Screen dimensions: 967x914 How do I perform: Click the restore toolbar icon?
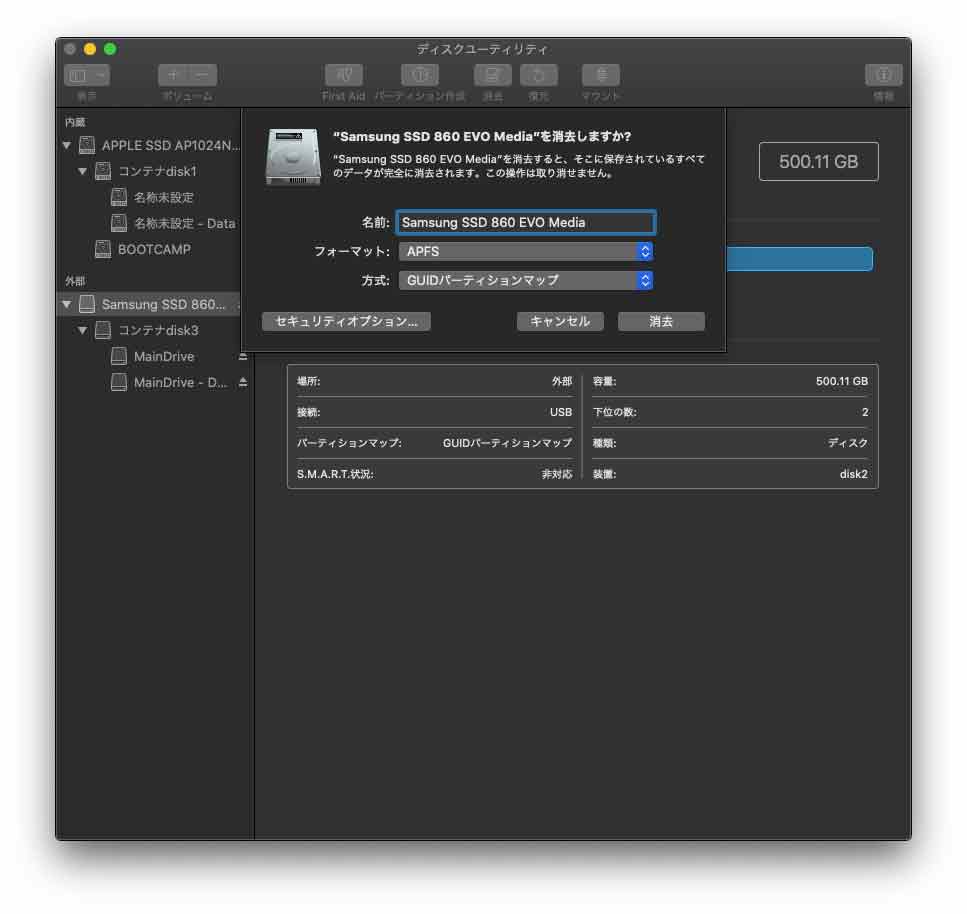point(538,75)
